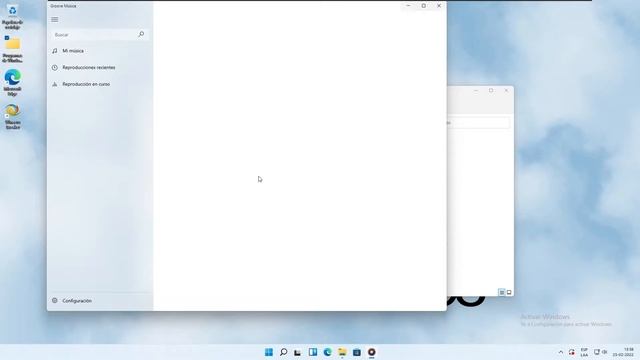This screenshot has height=360, width=640.
Task: Switch background window to details view
Action: [x=502, y=292]
